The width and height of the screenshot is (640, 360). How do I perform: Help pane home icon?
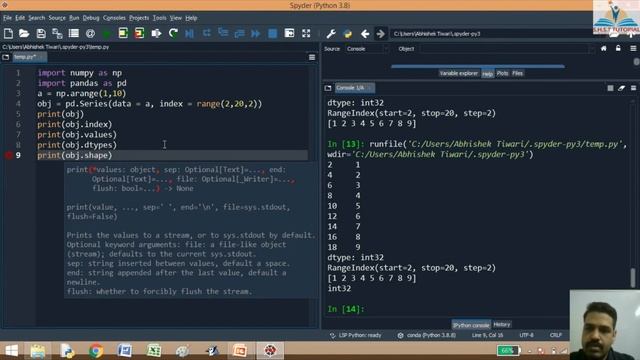[604, 49]
